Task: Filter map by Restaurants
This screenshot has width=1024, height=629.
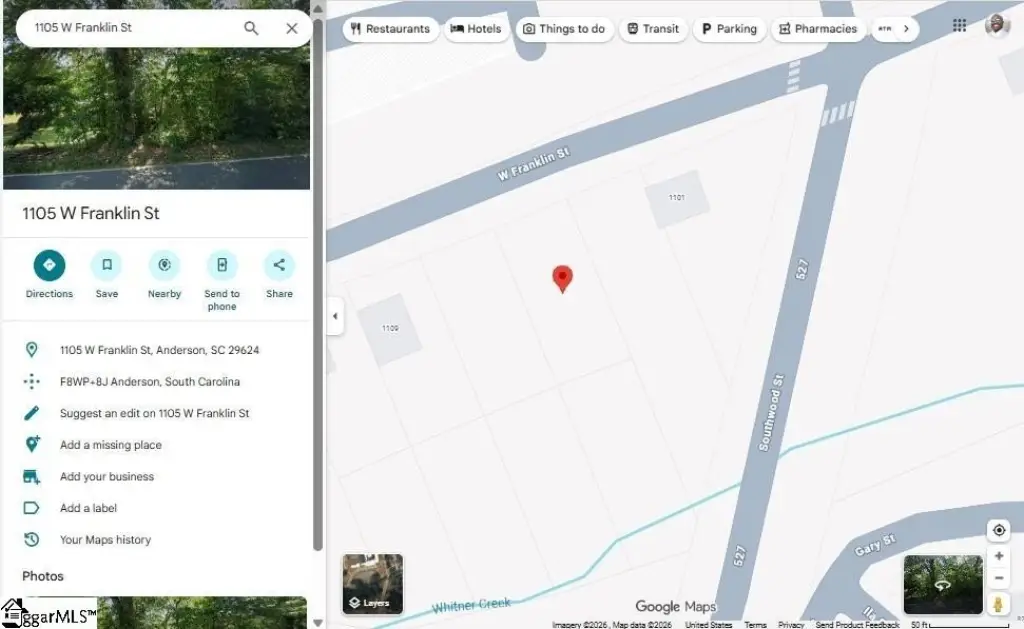Action: tap(389, 29)
